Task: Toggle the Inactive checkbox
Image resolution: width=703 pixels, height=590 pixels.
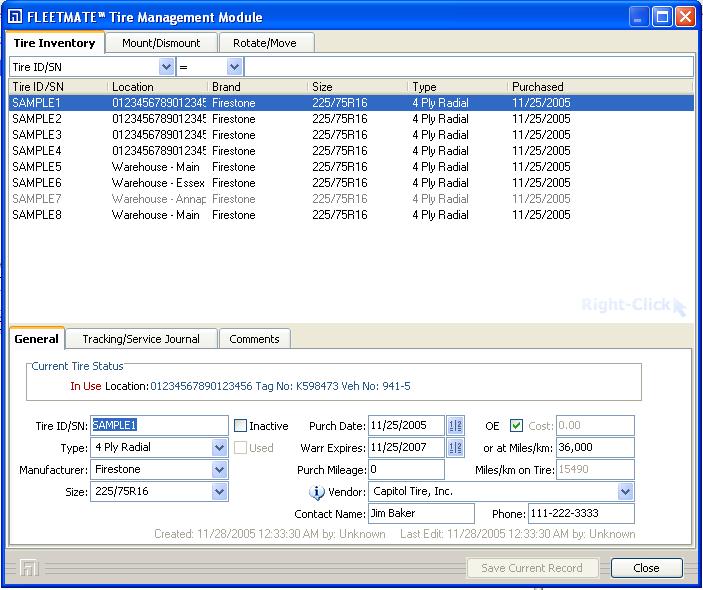Action: [x=240, y=425]
